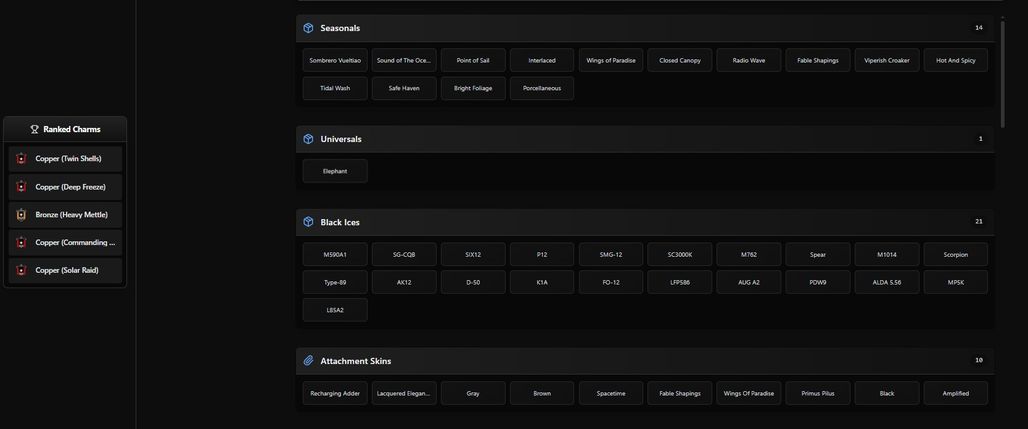Select Wings Of Paradise attachment skin
This screenshot has width=1028, height=429.
[x=749, y=394]
